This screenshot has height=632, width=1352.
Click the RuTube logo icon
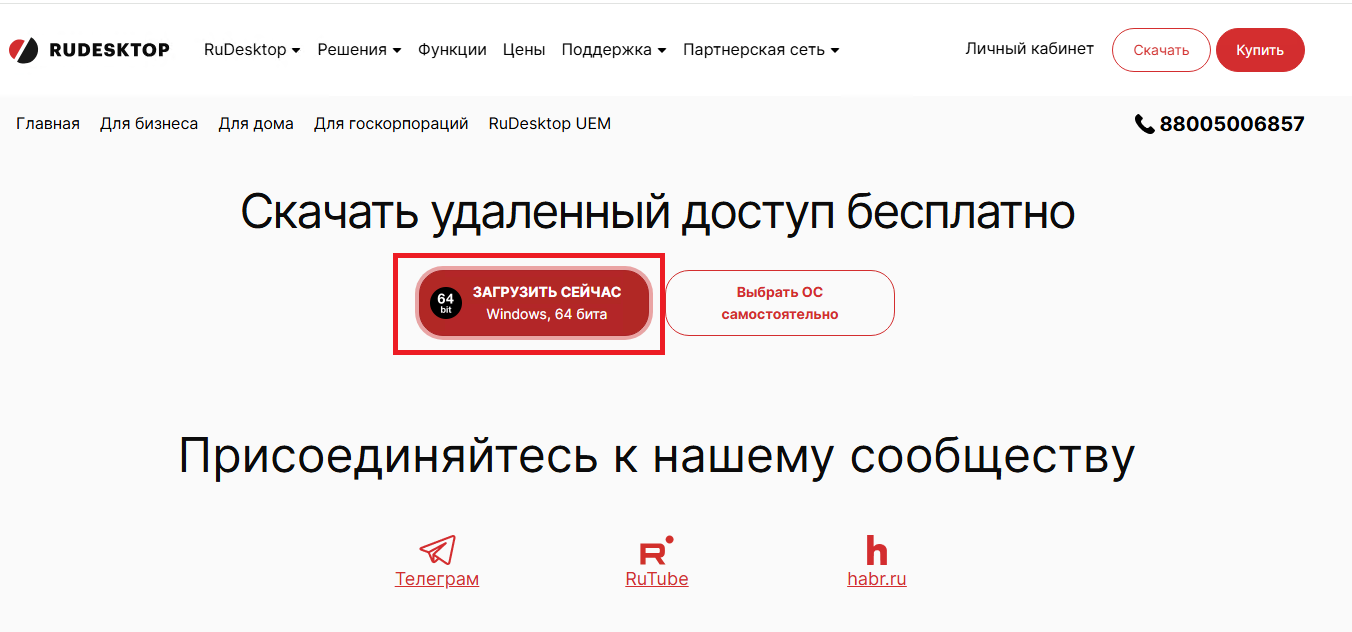[x=656, y=550]
